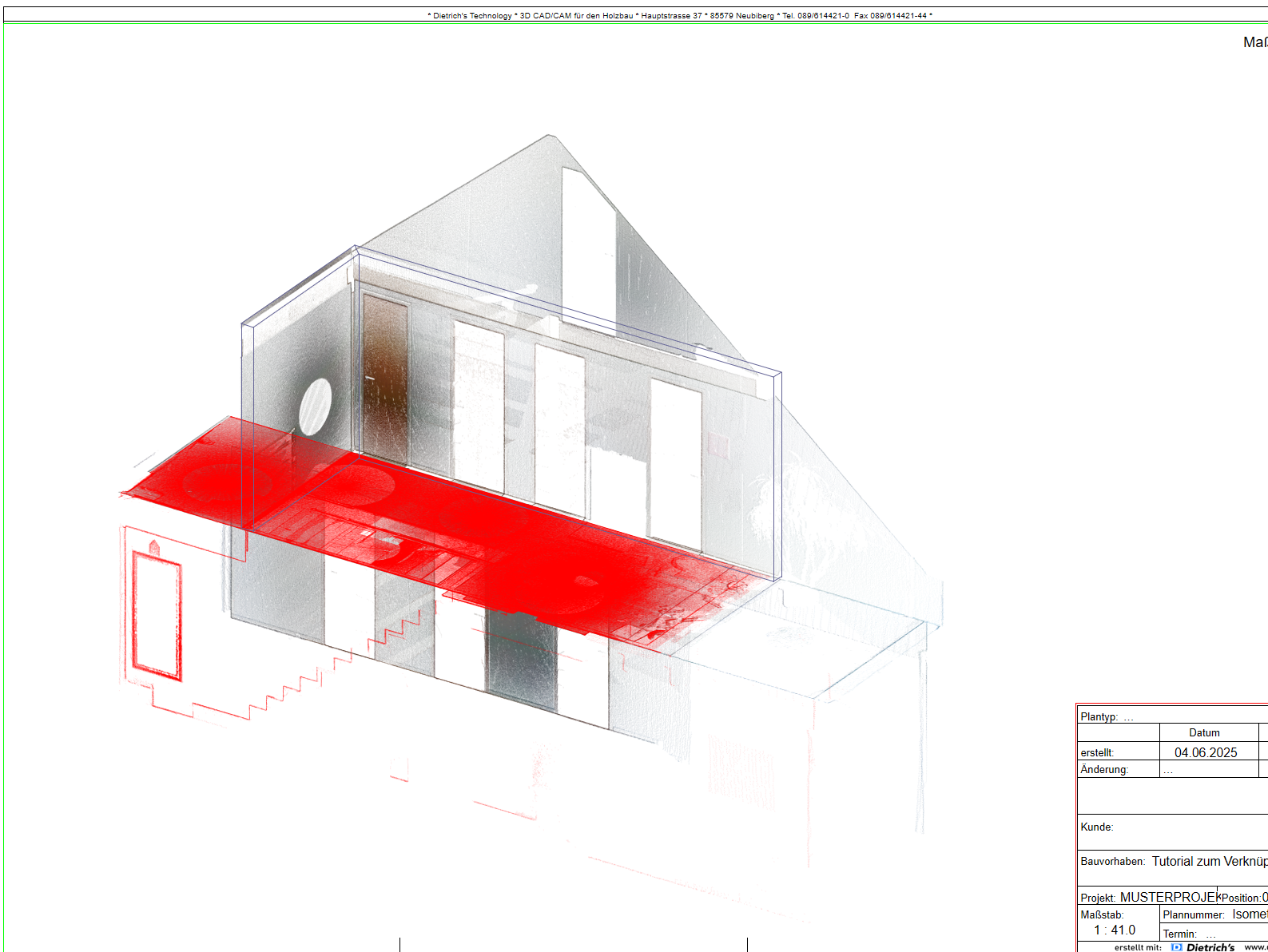Select the Kunde field

point(1096,827)
